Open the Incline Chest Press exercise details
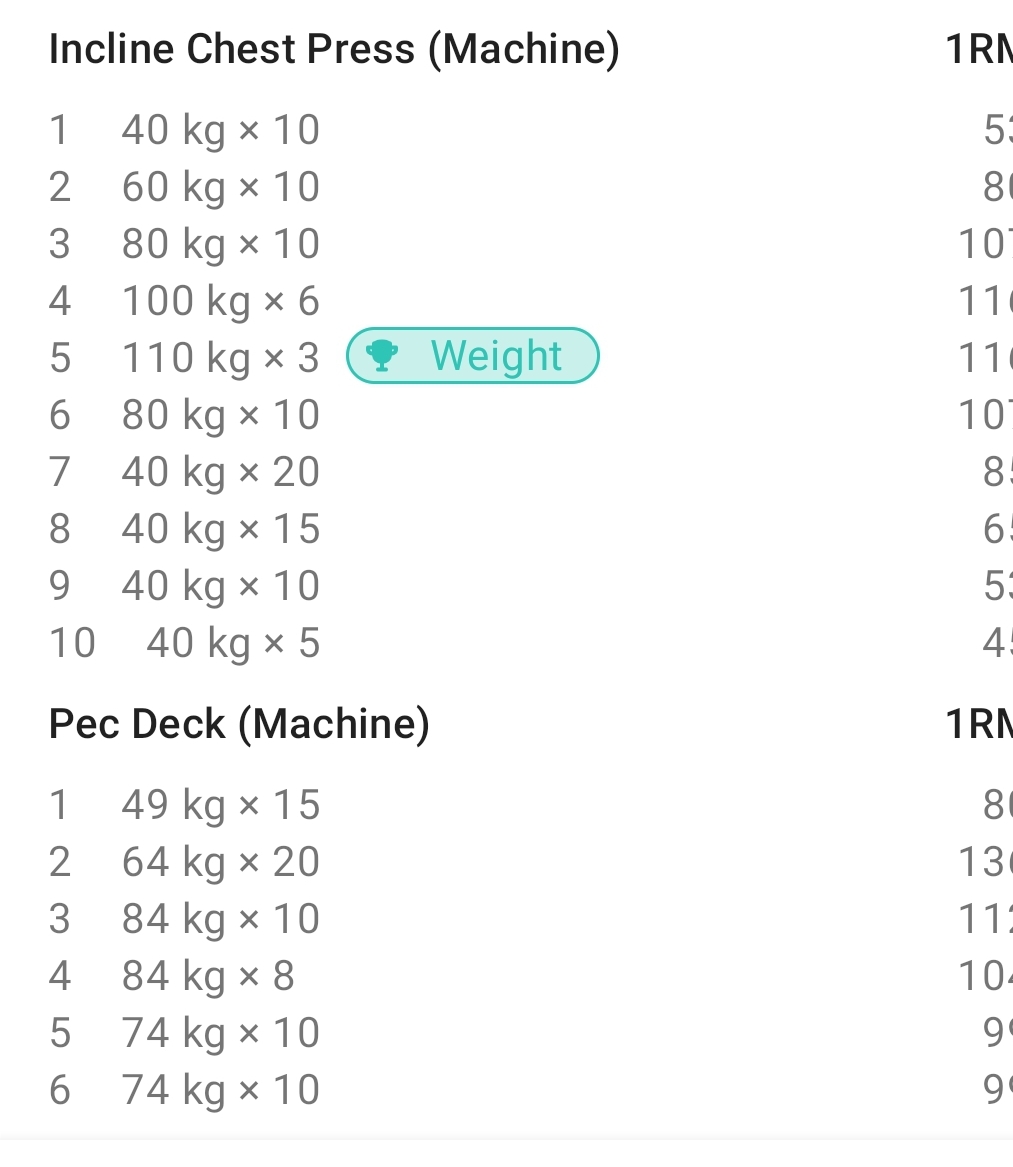This screenshot has height=1167, width=1013. [x=334, y=48]
